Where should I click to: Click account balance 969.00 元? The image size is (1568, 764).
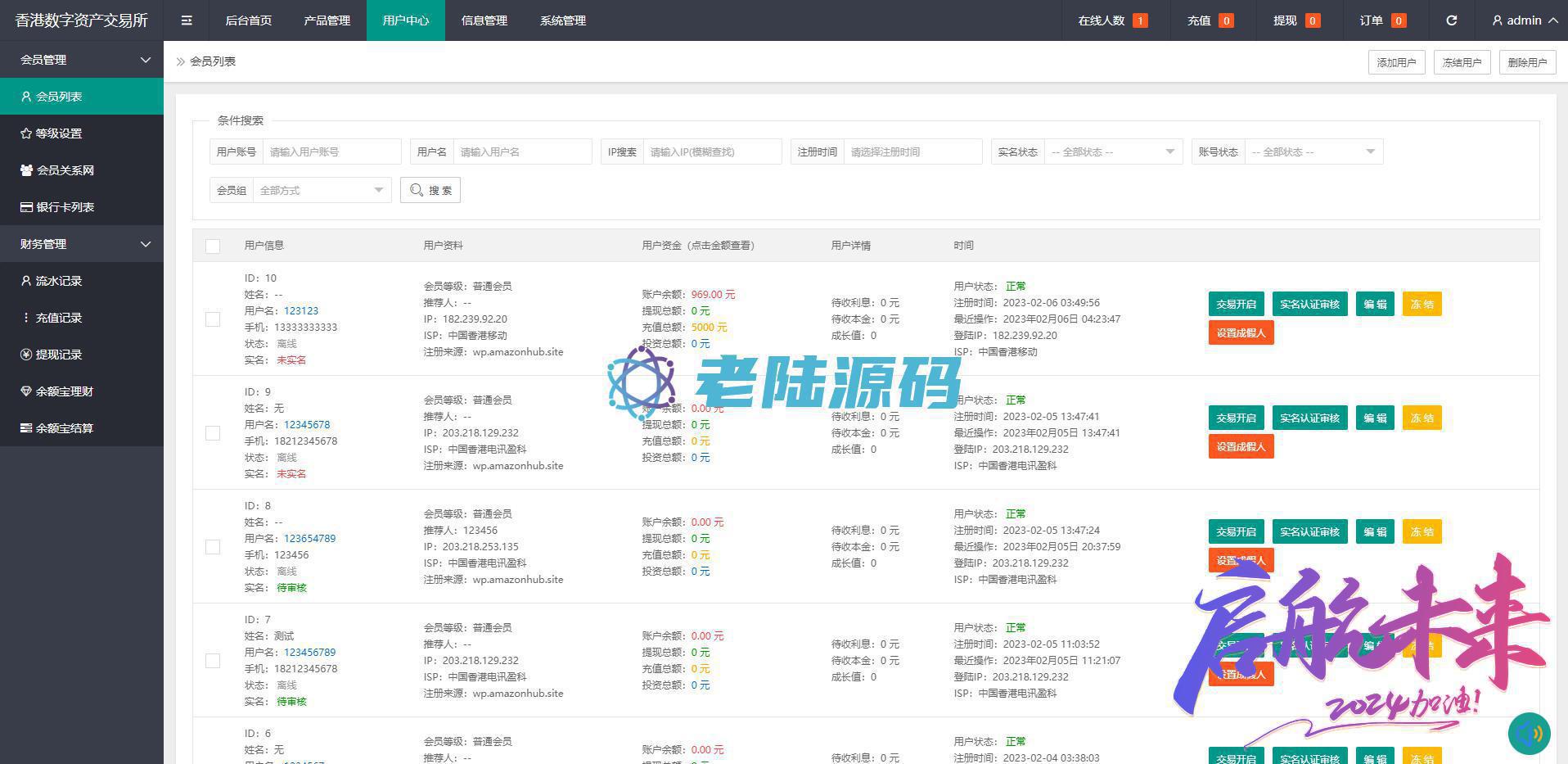[713, 295]
